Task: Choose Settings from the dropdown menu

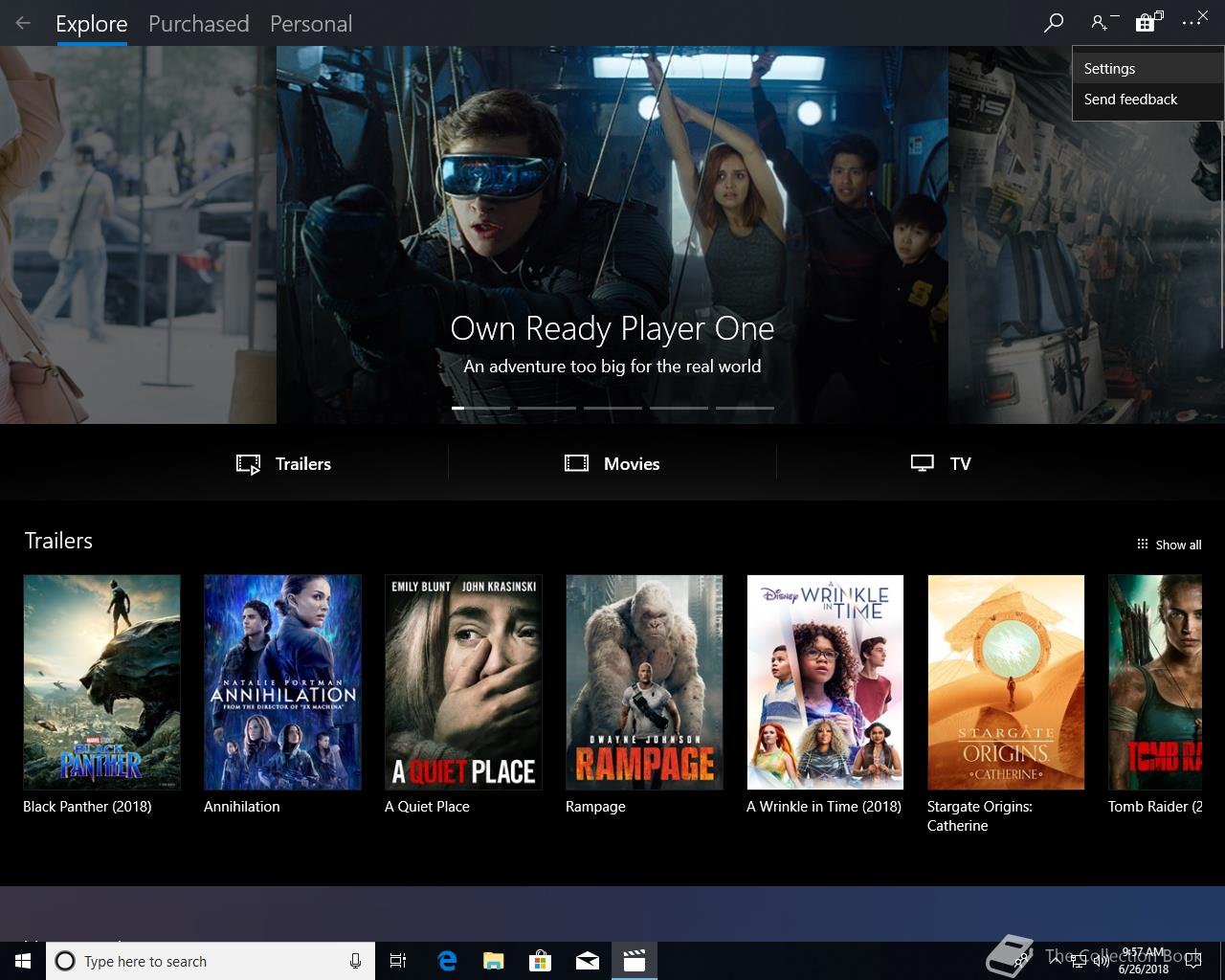Action: 1147,69
